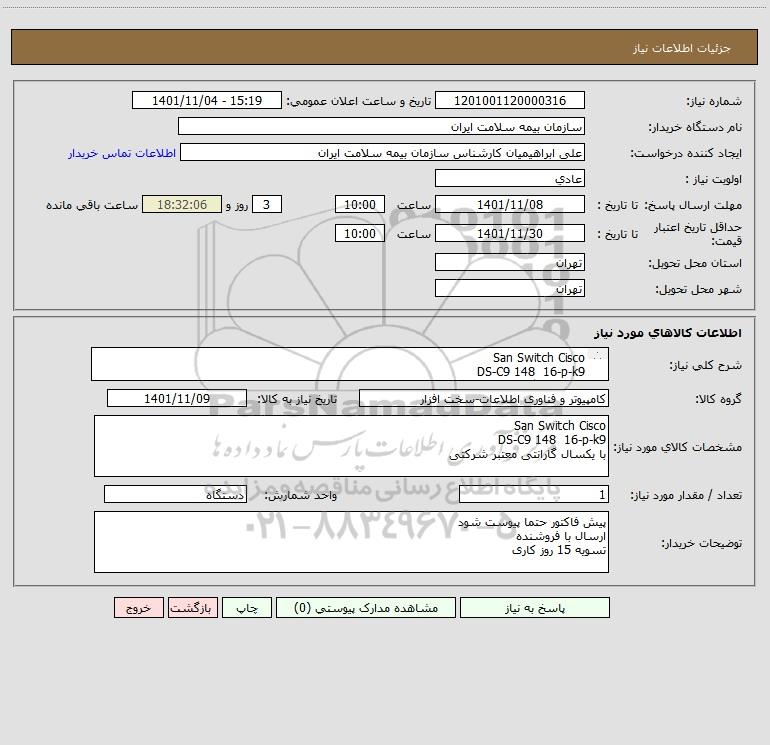Click price validity date 1401/11/30

click(x=510, y=233)
